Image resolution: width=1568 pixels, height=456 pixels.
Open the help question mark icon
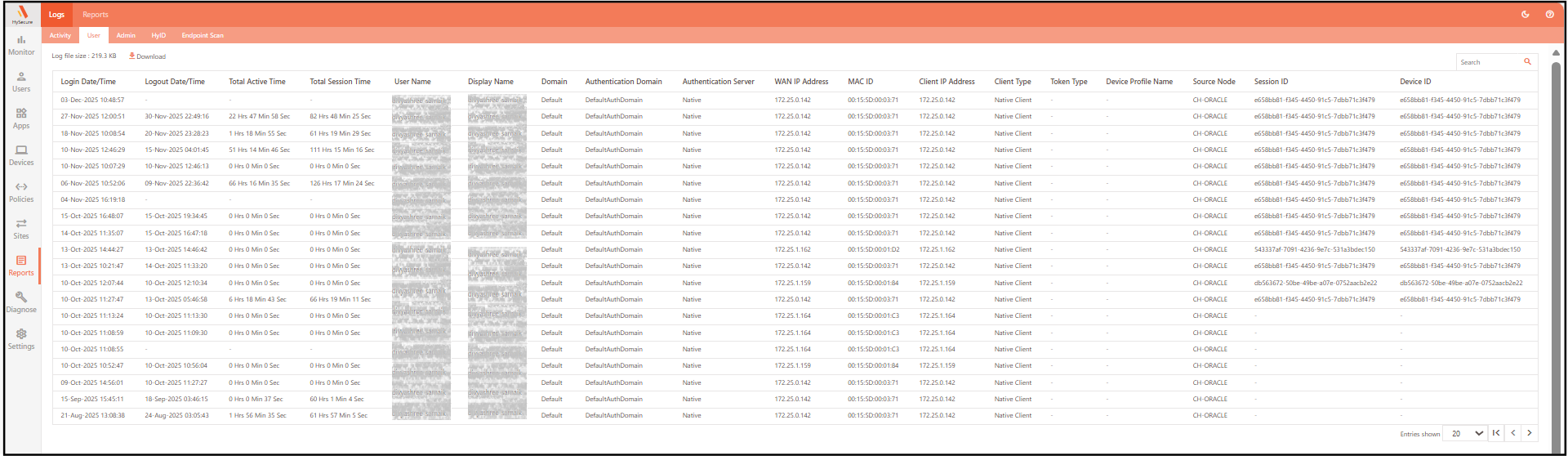(1549, 14)
